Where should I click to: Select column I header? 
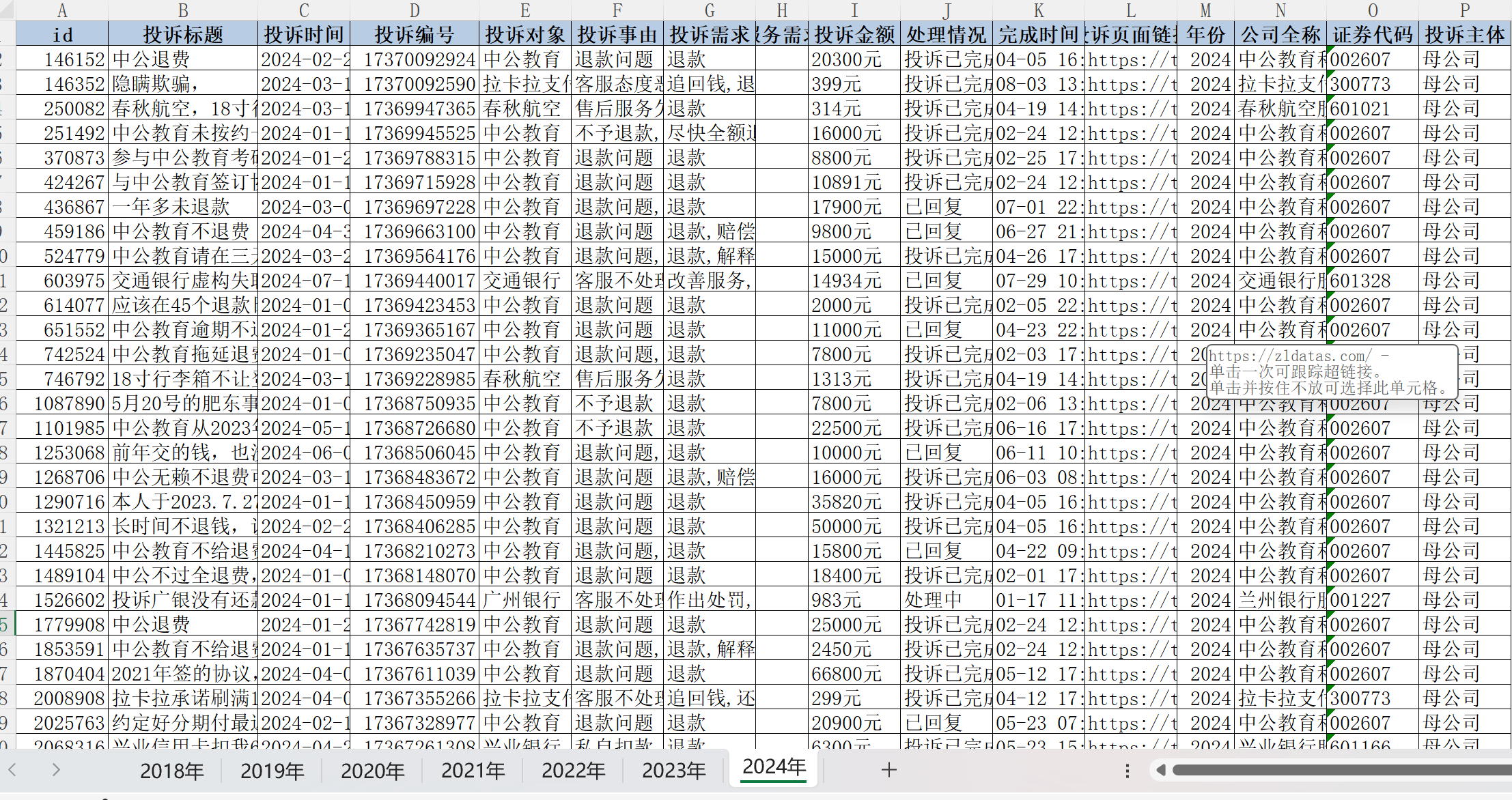(854, 10)
